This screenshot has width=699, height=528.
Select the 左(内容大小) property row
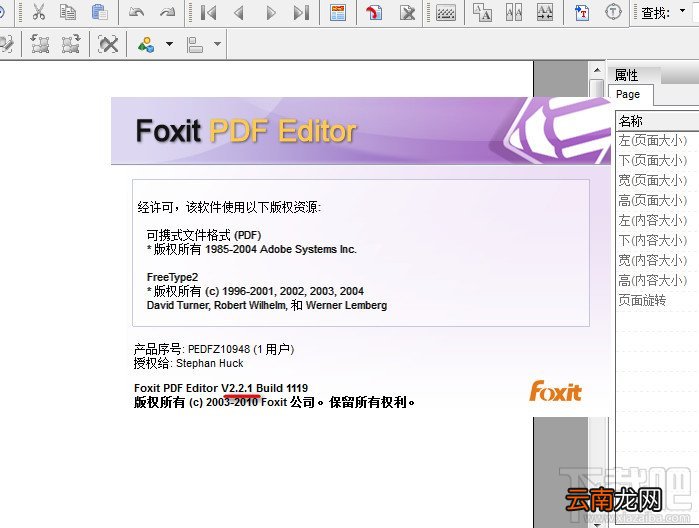(x=657, y=220)
